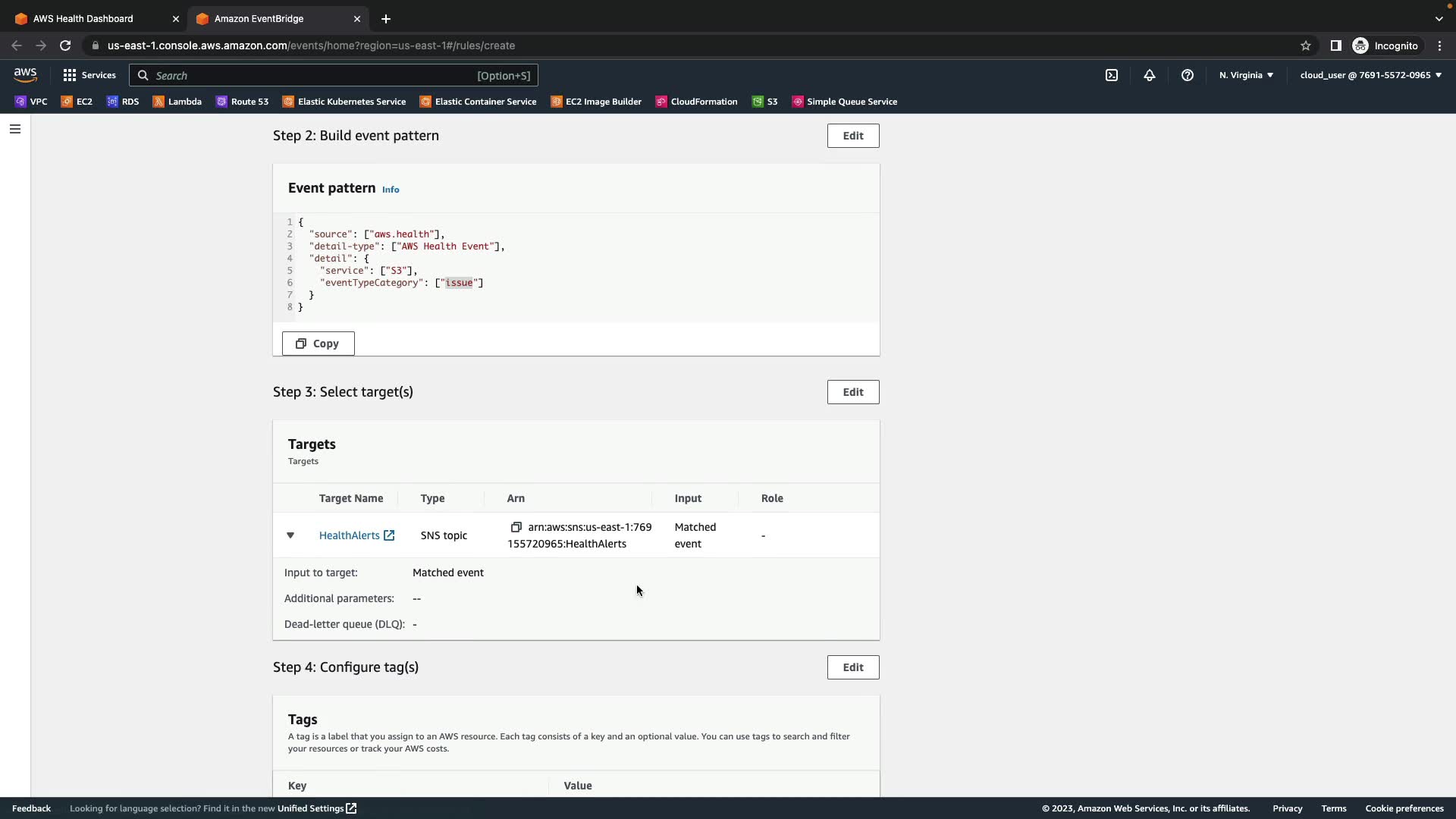1456x819 pixels.
Task: Copy the SNS topic ARN icon
Action: pyautogui.click(x=516, y=527)
